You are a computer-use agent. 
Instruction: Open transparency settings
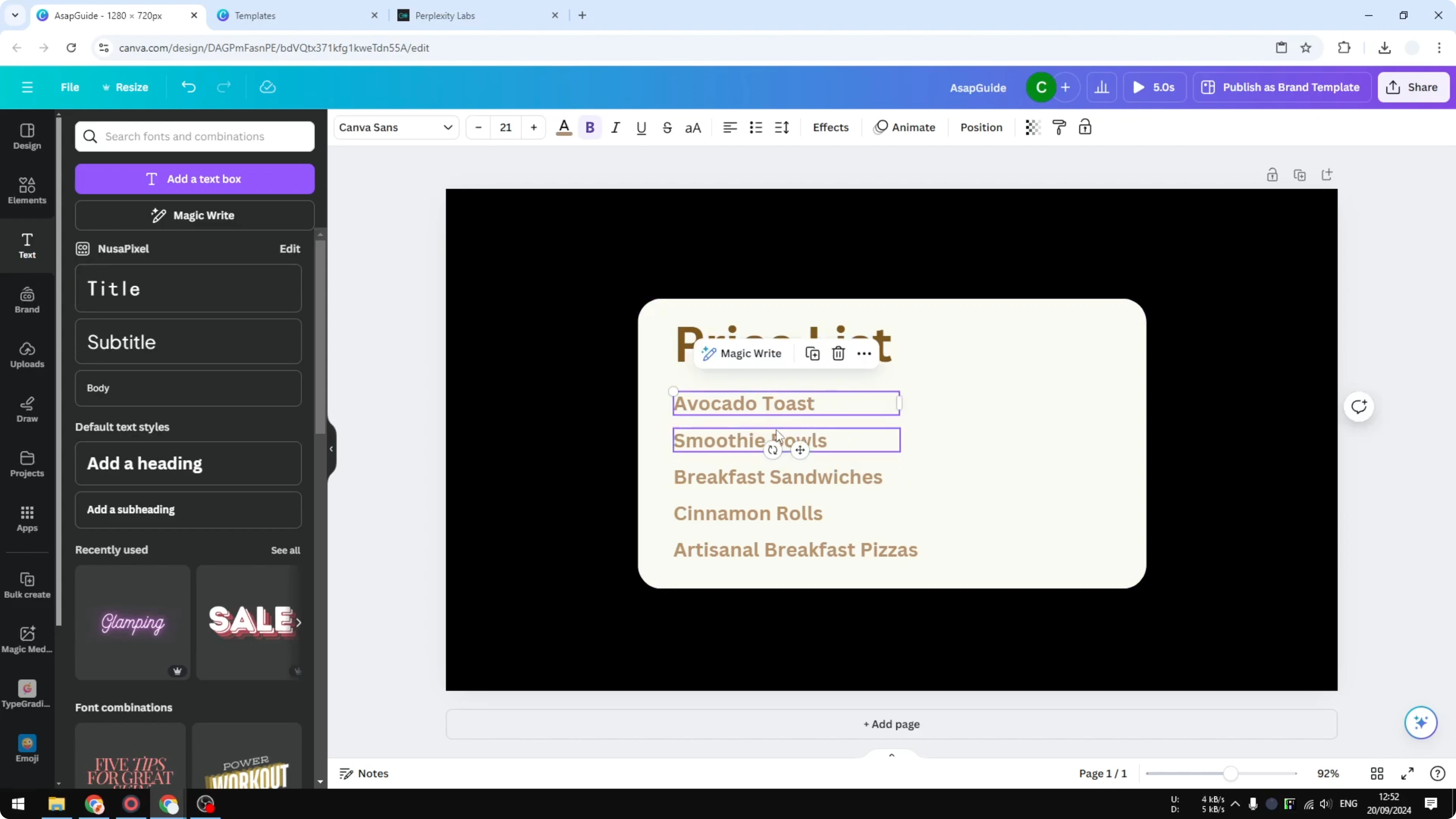click(x=1033, y=128)
